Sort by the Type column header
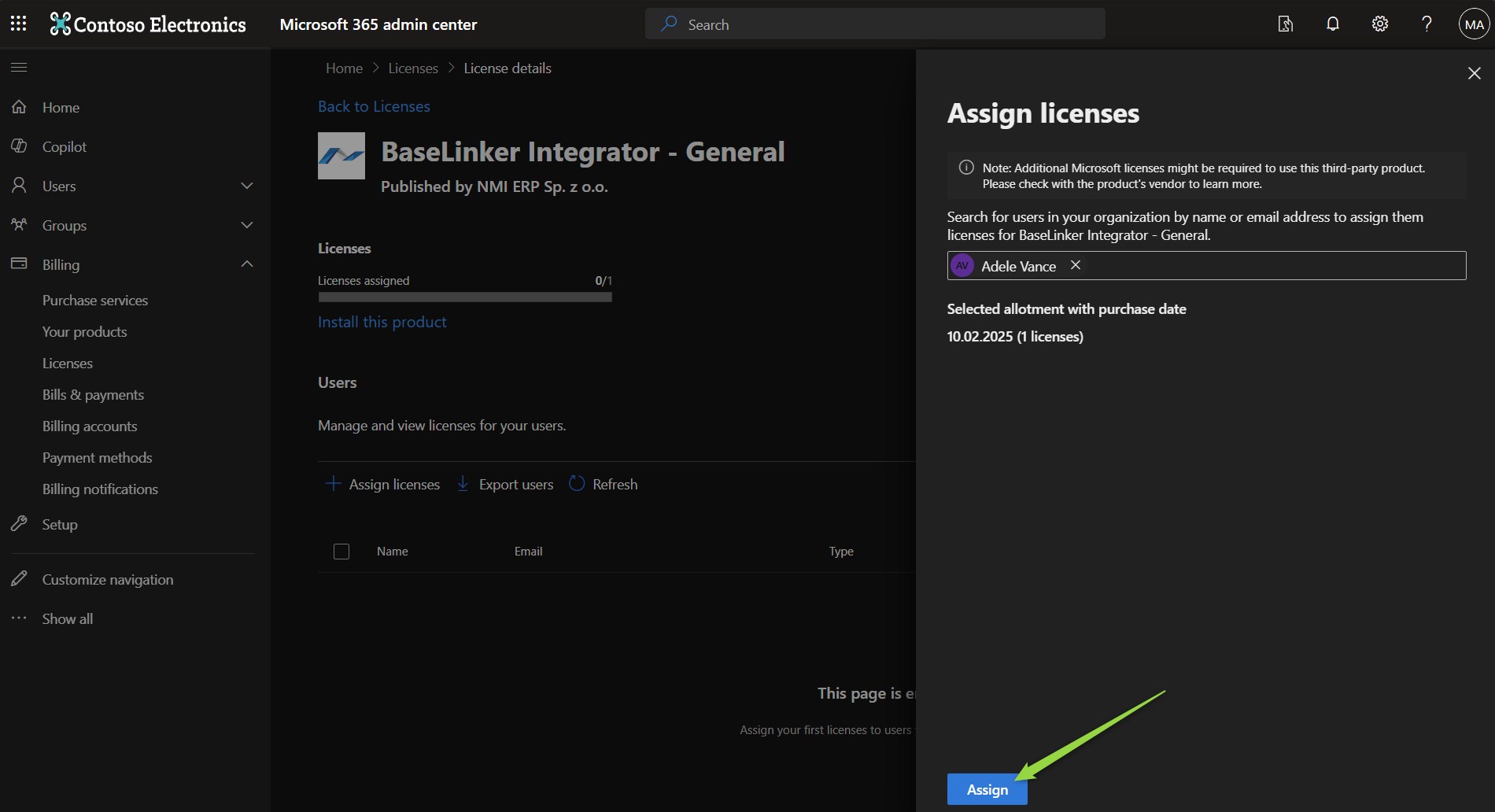 point(841,552)
